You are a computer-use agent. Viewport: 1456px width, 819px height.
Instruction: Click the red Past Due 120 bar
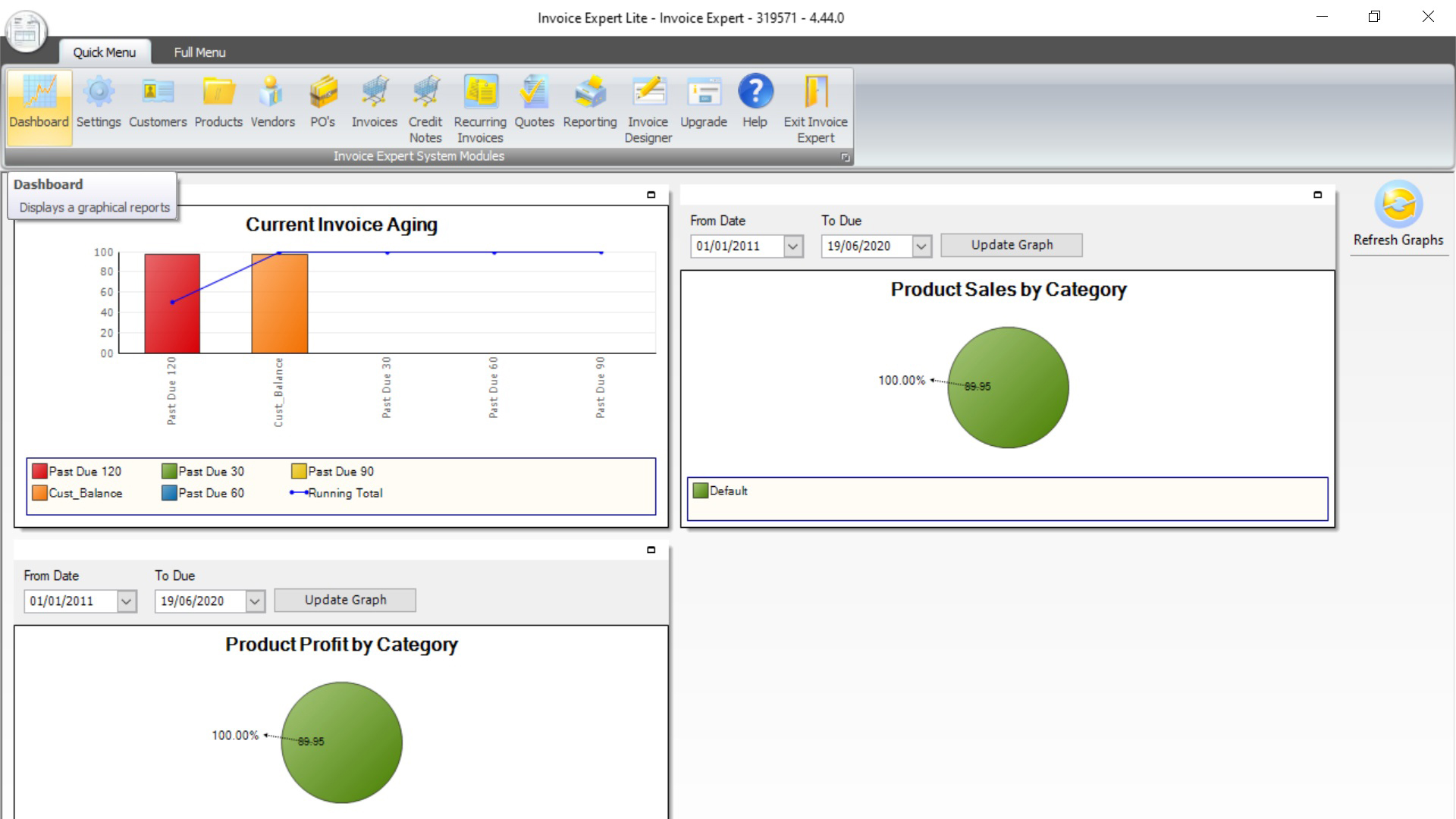[x=172, y=303]
